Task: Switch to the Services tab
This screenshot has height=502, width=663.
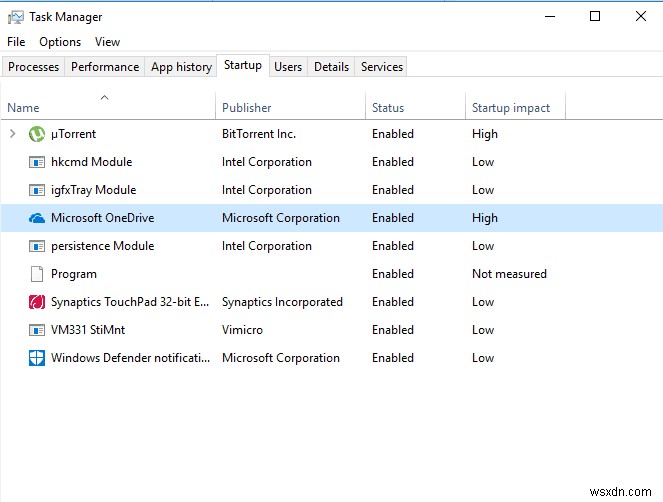Action: [382, 67]
